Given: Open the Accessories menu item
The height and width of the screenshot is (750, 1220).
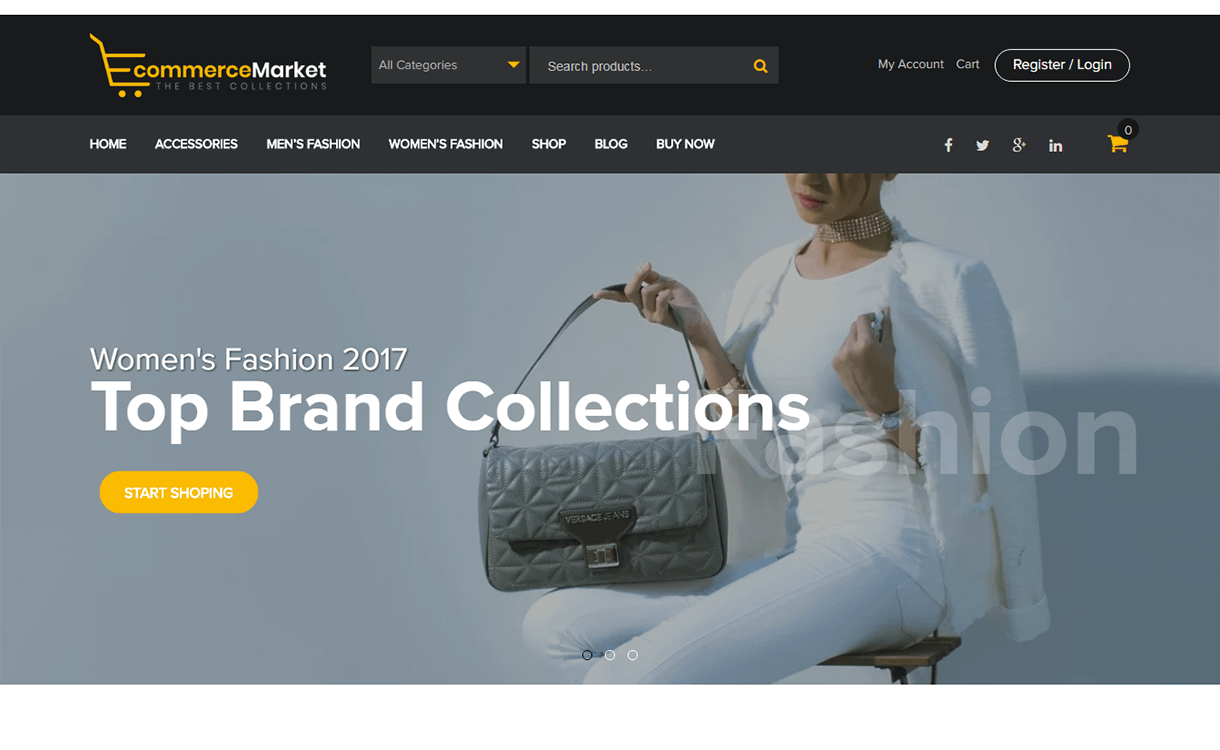Looking at the screenshot, I should pyautogui.click(x=196, y=144).
